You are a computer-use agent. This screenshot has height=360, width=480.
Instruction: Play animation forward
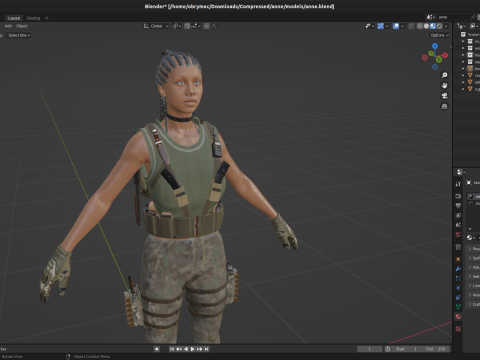pyautogui.click(x=192, y=349)
